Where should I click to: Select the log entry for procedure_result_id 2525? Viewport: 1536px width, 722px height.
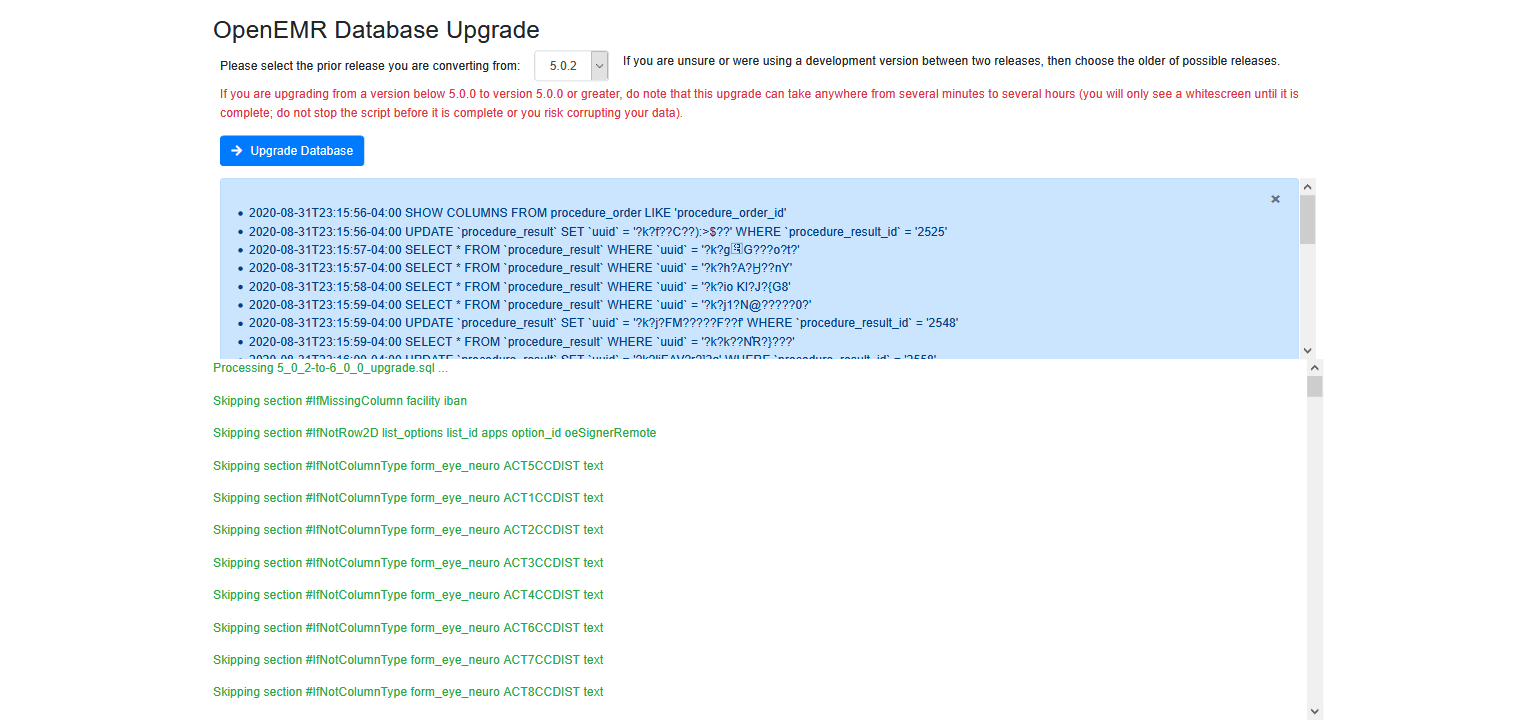(x=598, y=231)
